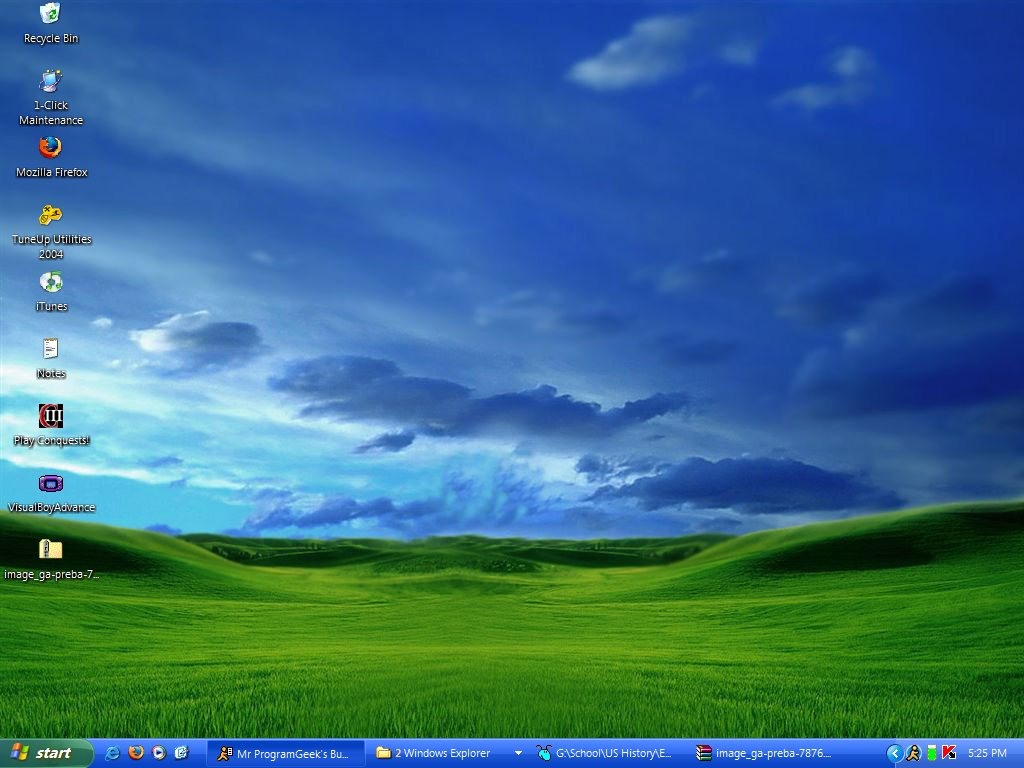Switch to the G:\School\US History taskbar window

pos(606,754)
